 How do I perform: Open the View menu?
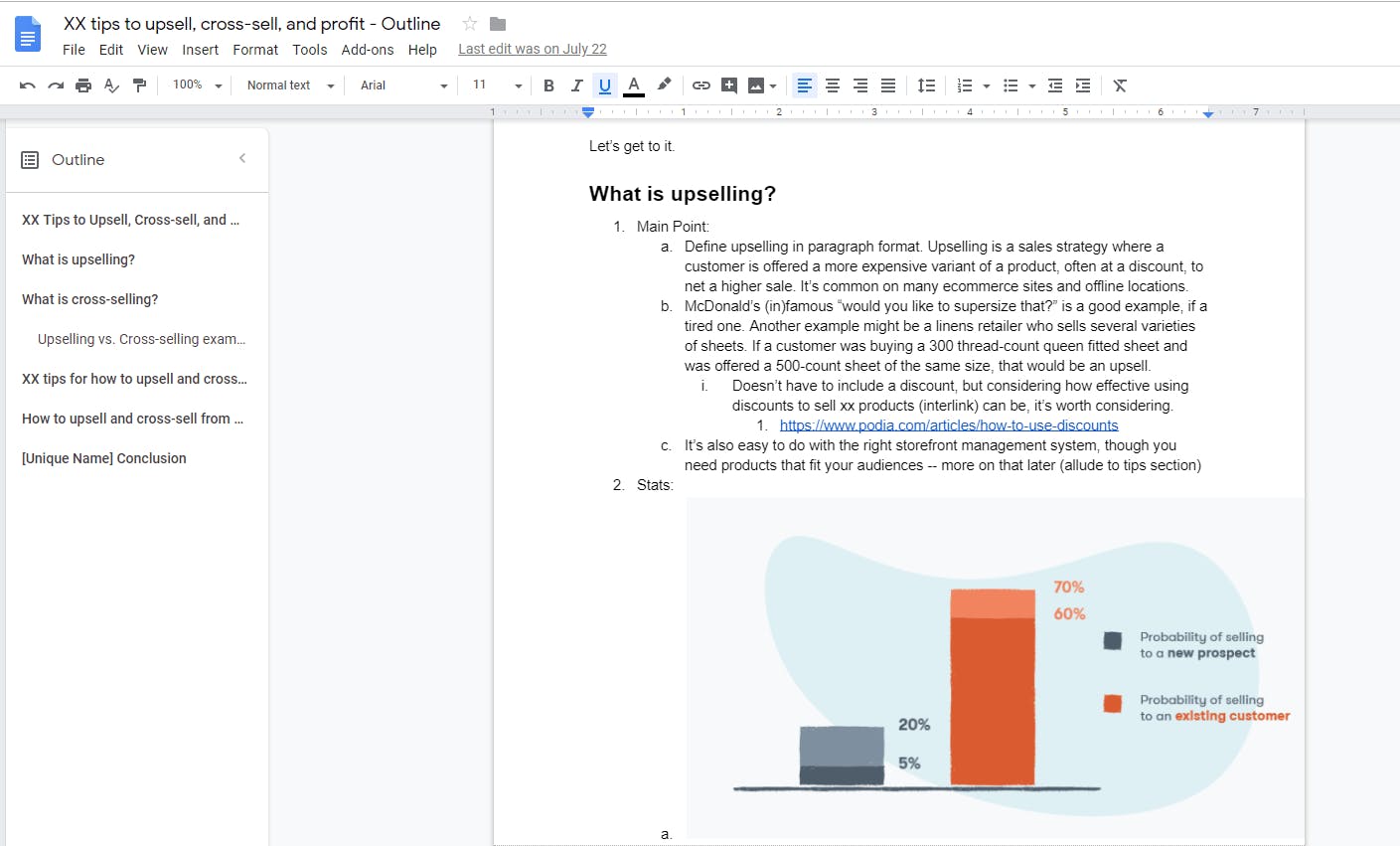pos(152,50)
